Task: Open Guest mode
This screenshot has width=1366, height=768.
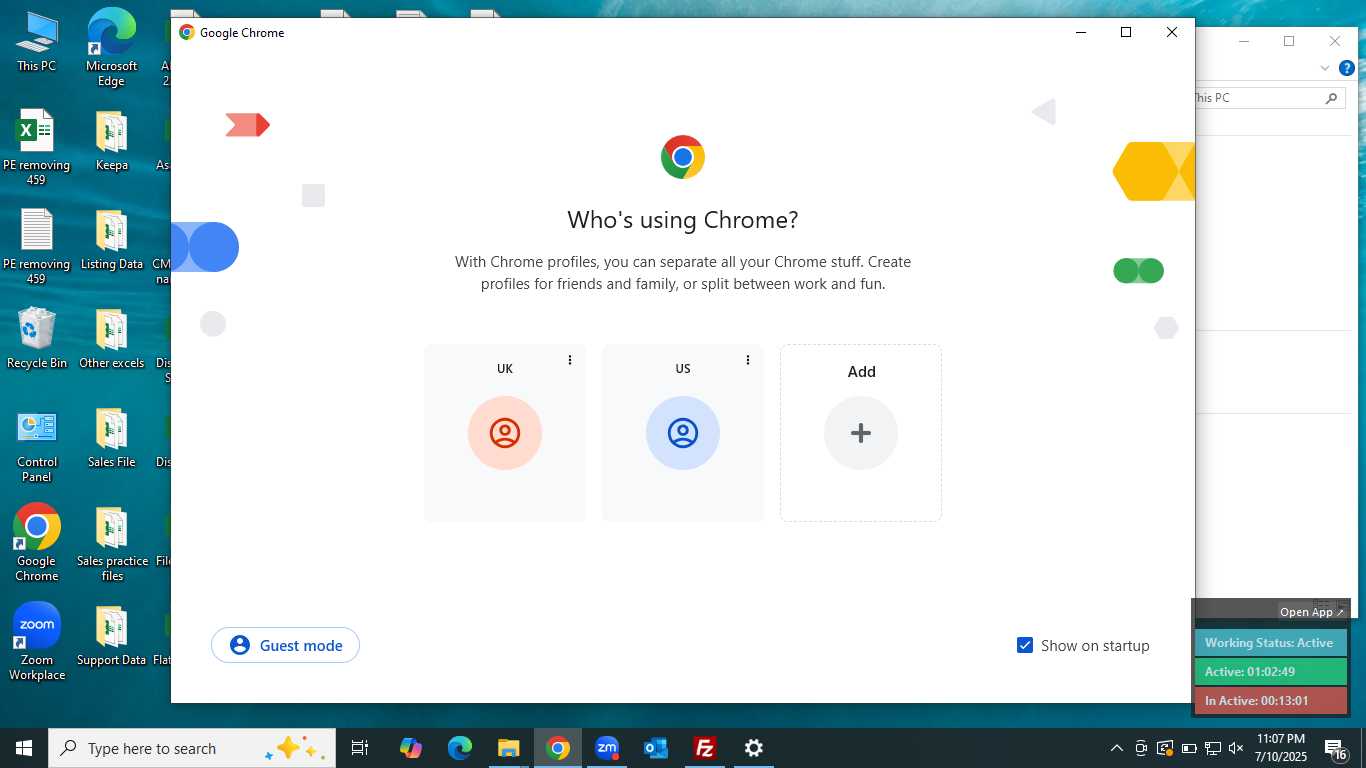Action: point(285,645)
